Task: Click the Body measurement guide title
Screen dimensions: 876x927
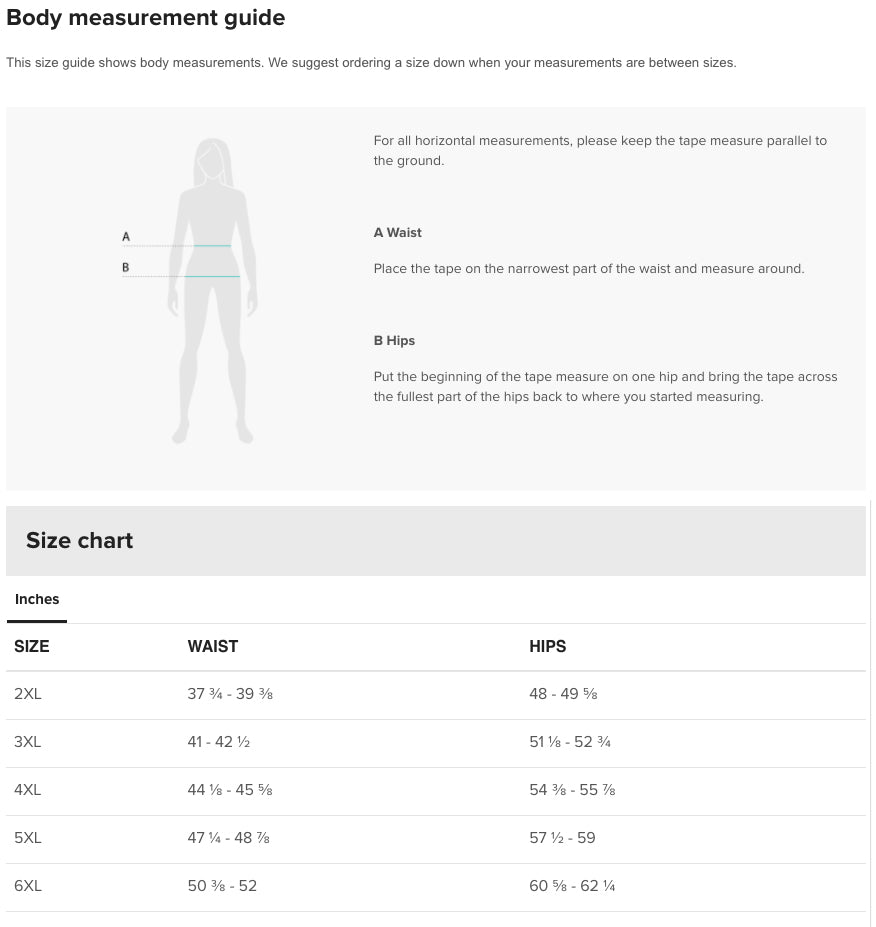Action: (x=146, y=18)
